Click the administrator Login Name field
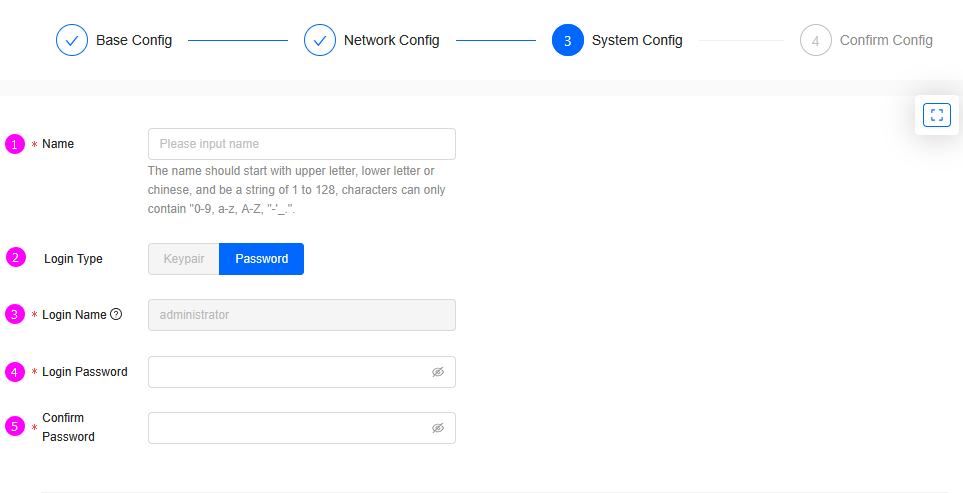 coord(302,315)
